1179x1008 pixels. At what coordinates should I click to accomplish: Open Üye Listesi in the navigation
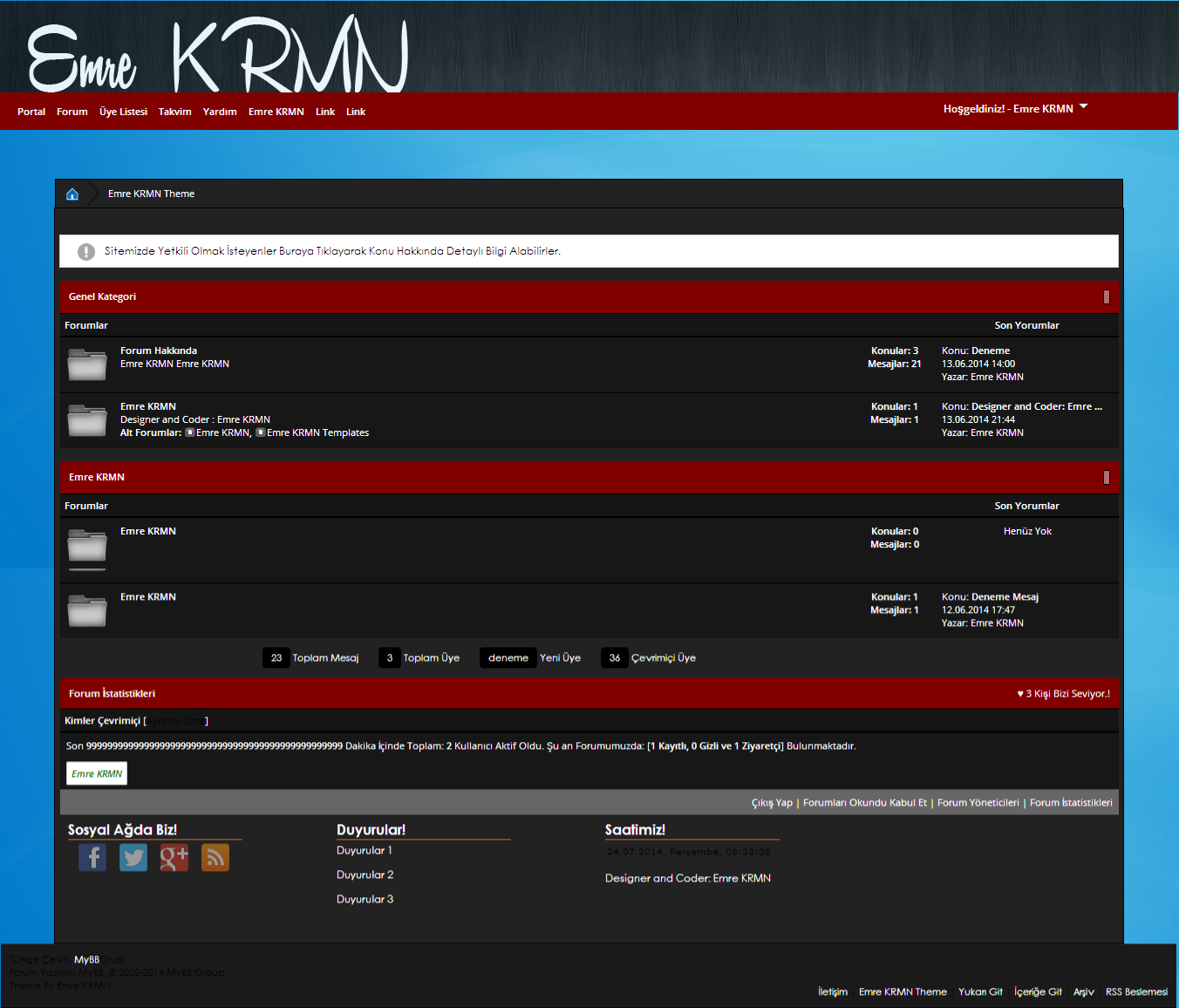click(123, 112)
